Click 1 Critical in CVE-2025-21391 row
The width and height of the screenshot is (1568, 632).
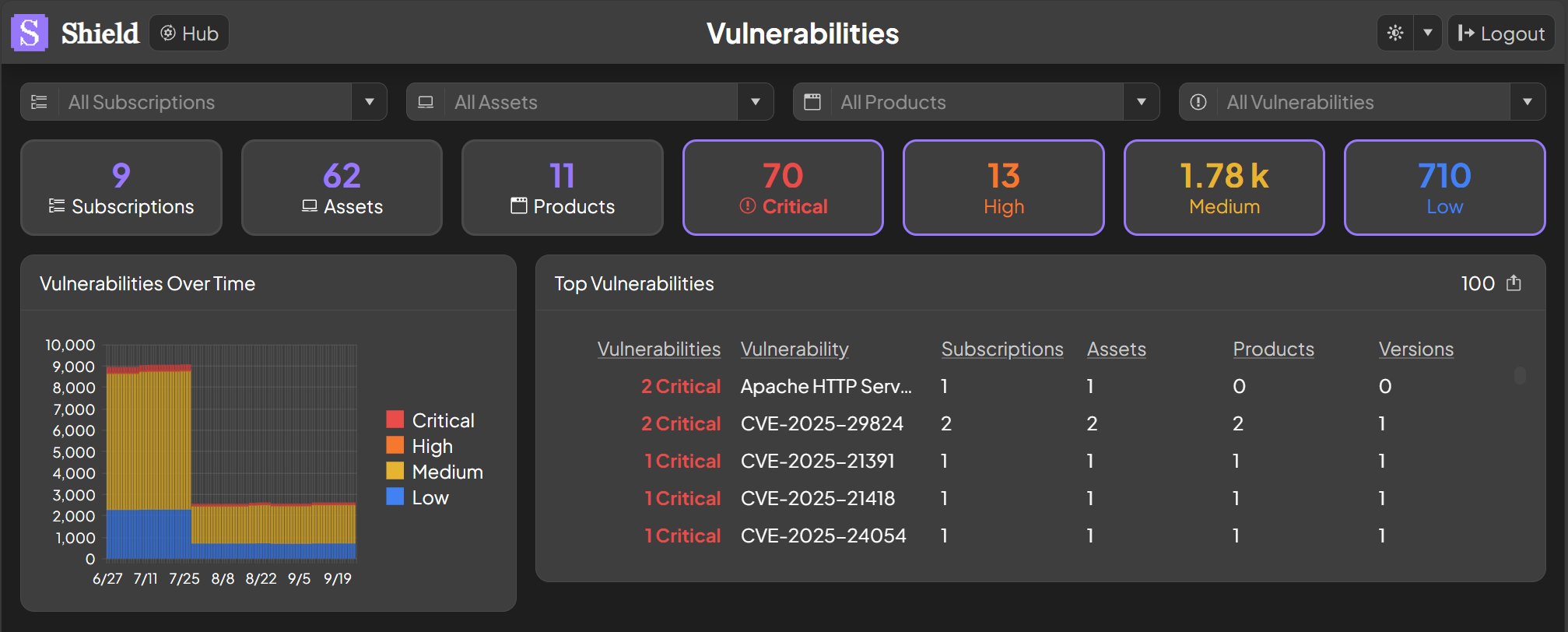coord(682,462)
